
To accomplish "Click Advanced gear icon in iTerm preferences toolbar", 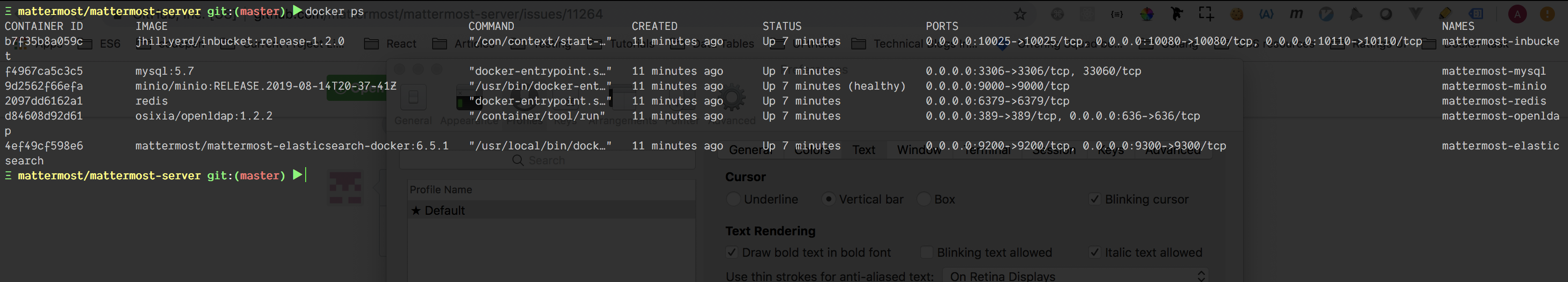I will point(733,105).
